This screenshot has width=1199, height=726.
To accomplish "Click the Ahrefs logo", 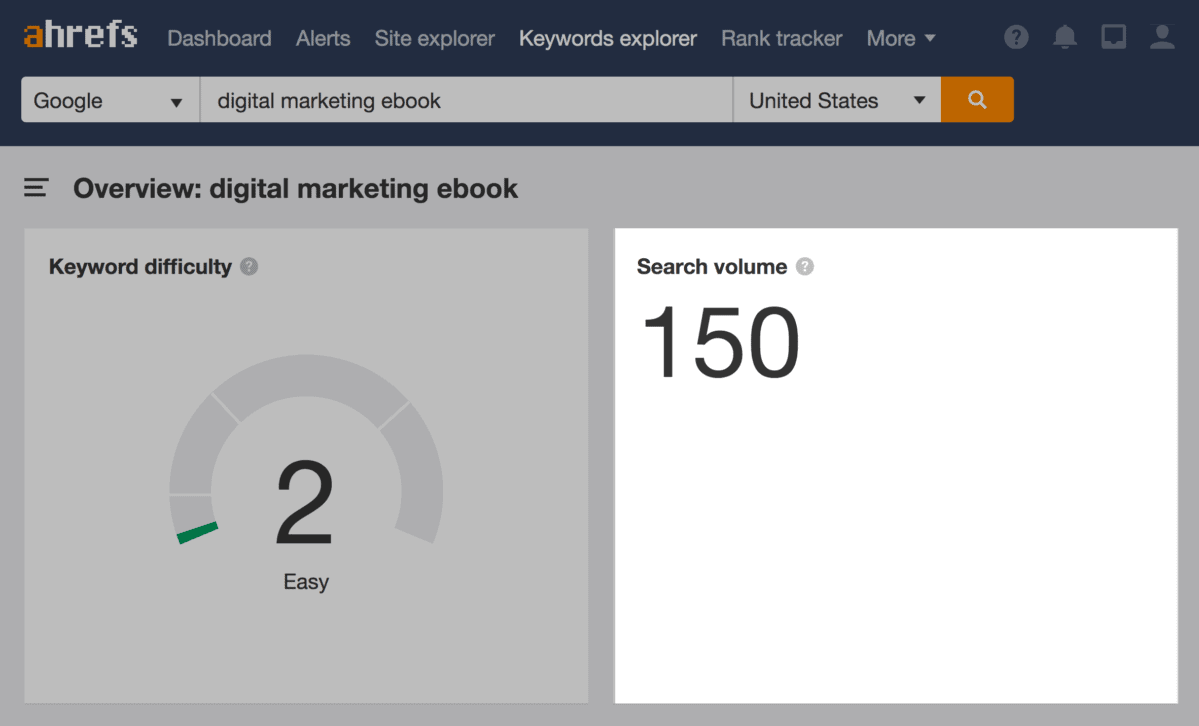I will click(80, 35).
